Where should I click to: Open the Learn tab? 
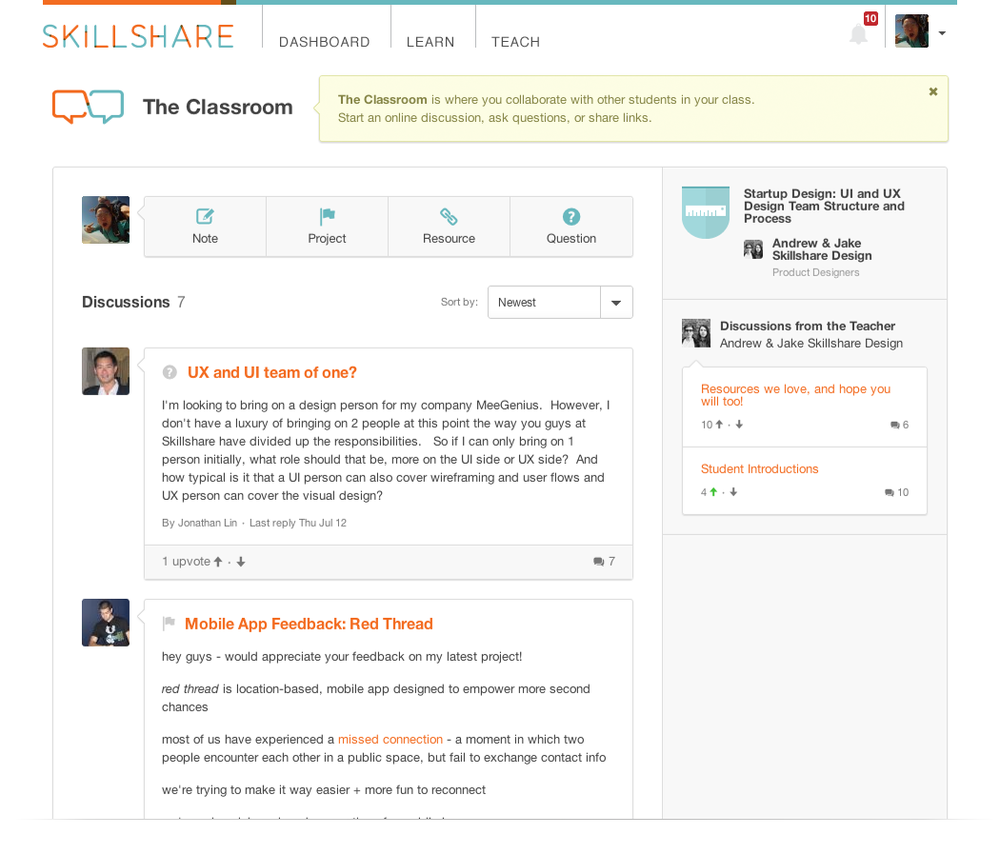(x=430, y=42)
